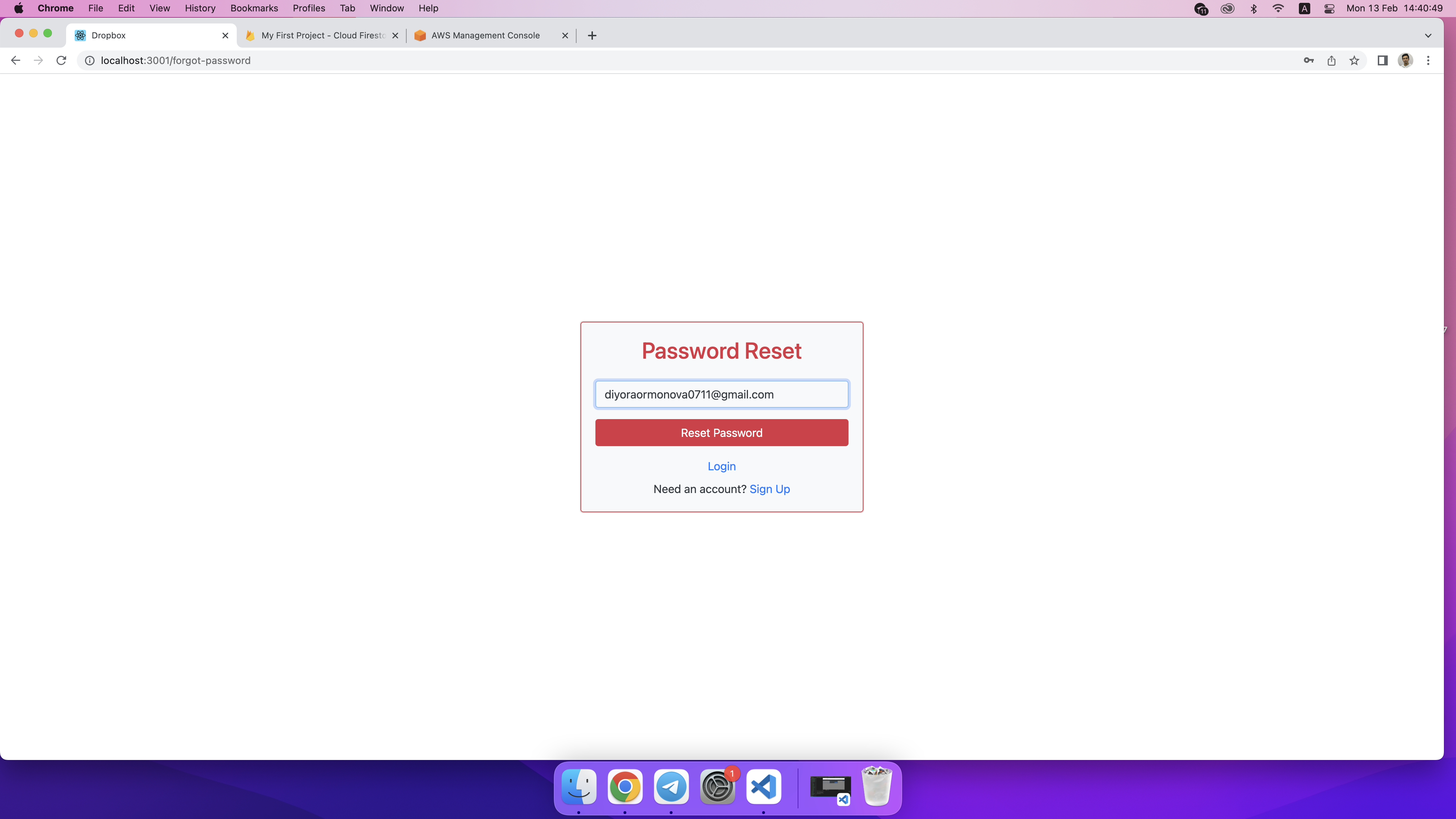
Task: Open Chrome three-dot menu
Action: tap(1428, 60)
